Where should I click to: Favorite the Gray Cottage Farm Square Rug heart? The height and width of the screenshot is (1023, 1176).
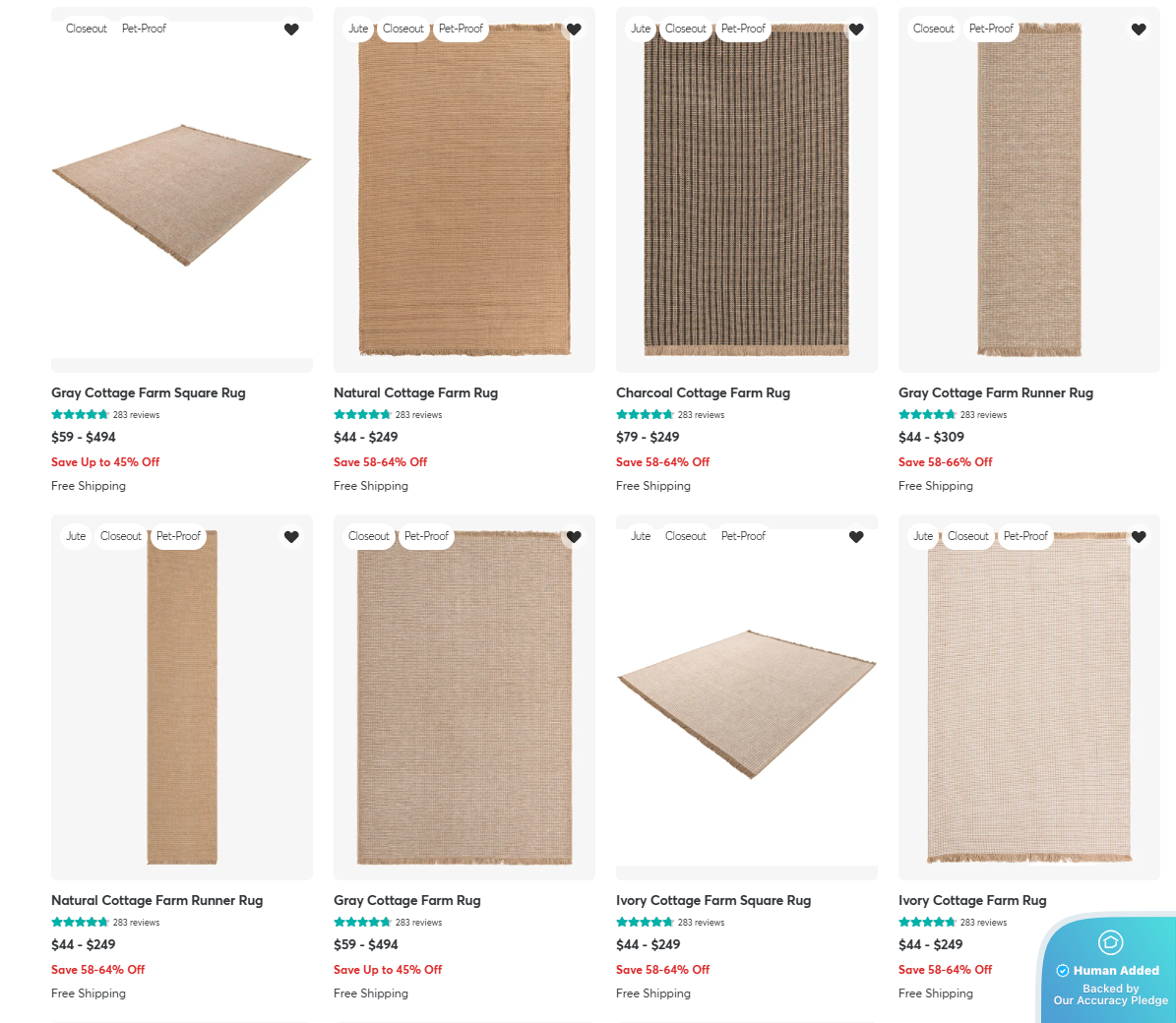(291, 30)
